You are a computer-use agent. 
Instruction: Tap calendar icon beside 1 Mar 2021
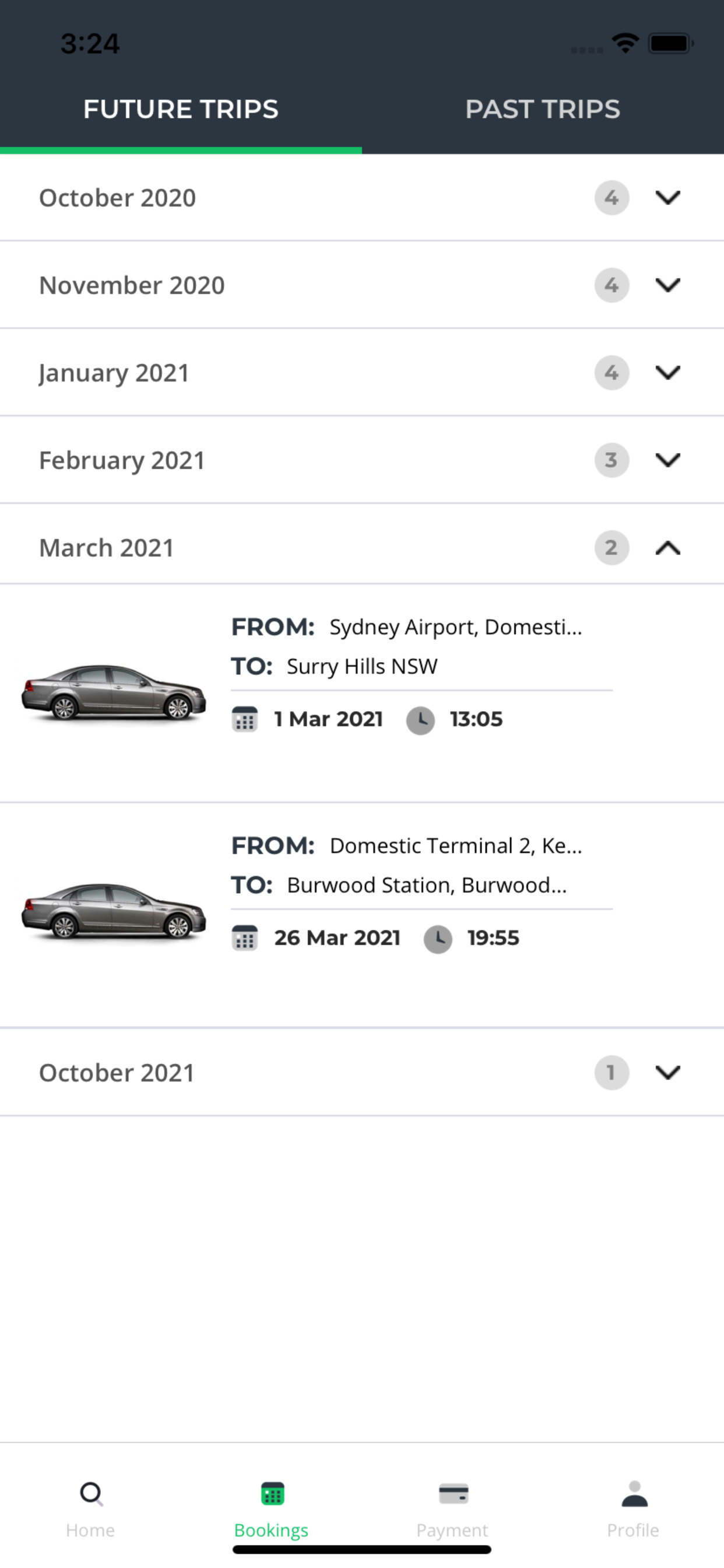[x=245, y=719]
